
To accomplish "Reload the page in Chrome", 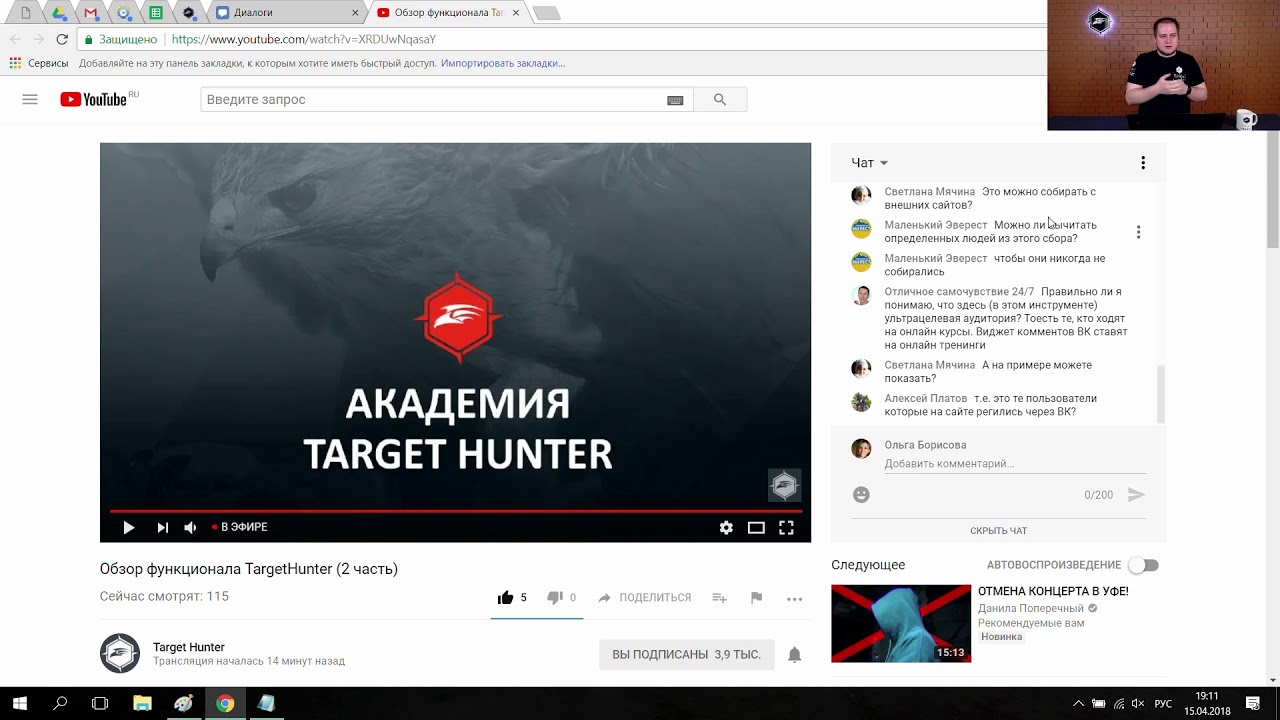I will coord(62,39).
